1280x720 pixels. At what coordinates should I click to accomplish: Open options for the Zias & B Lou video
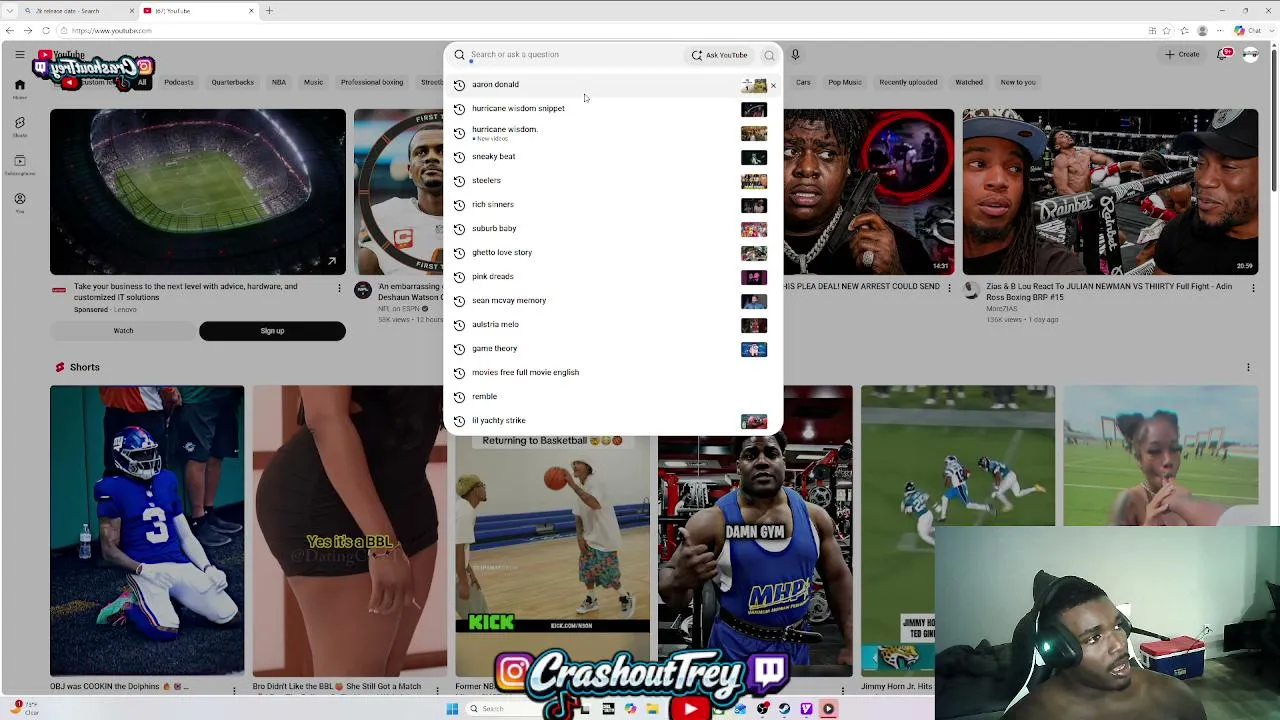click(x=1253, y=288)
